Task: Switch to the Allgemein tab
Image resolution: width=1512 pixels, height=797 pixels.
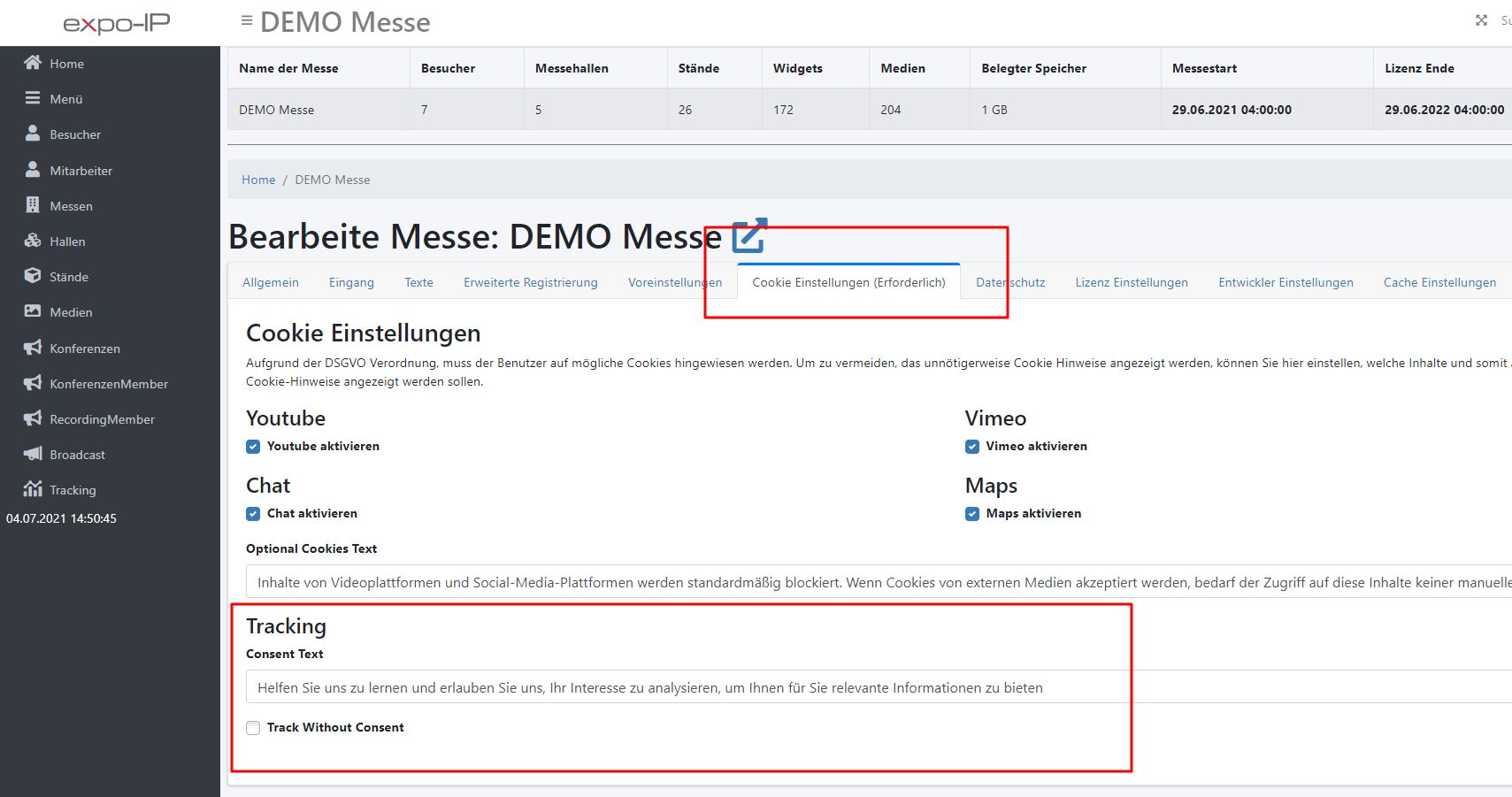Action: pyautogui.click(x=271, y=282)
